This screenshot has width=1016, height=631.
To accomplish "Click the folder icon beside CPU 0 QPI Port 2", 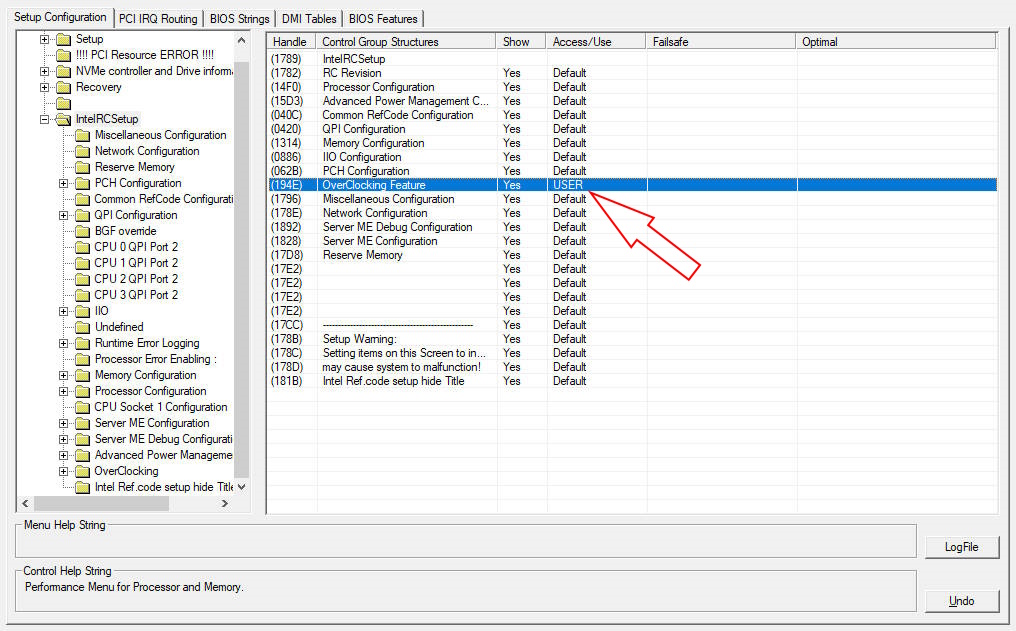I will (82, 247).
